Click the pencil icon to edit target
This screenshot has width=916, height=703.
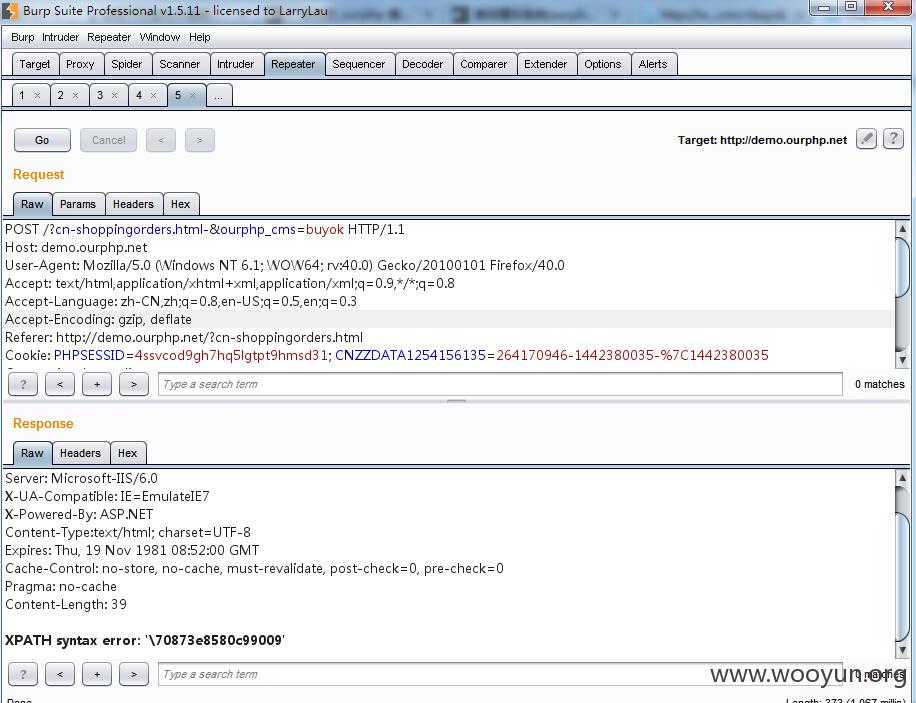click(866, 139)
